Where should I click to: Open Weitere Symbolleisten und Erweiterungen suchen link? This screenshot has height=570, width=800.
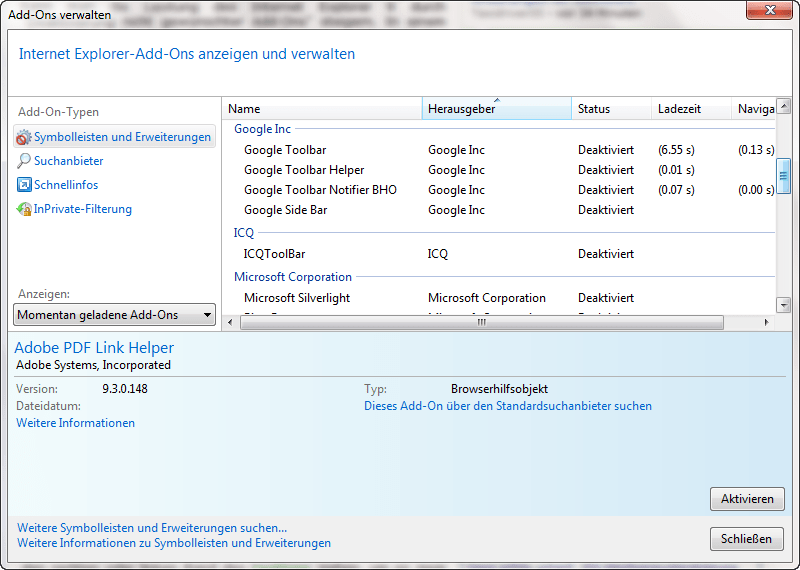pyautogui.click(x=152, y=528)
